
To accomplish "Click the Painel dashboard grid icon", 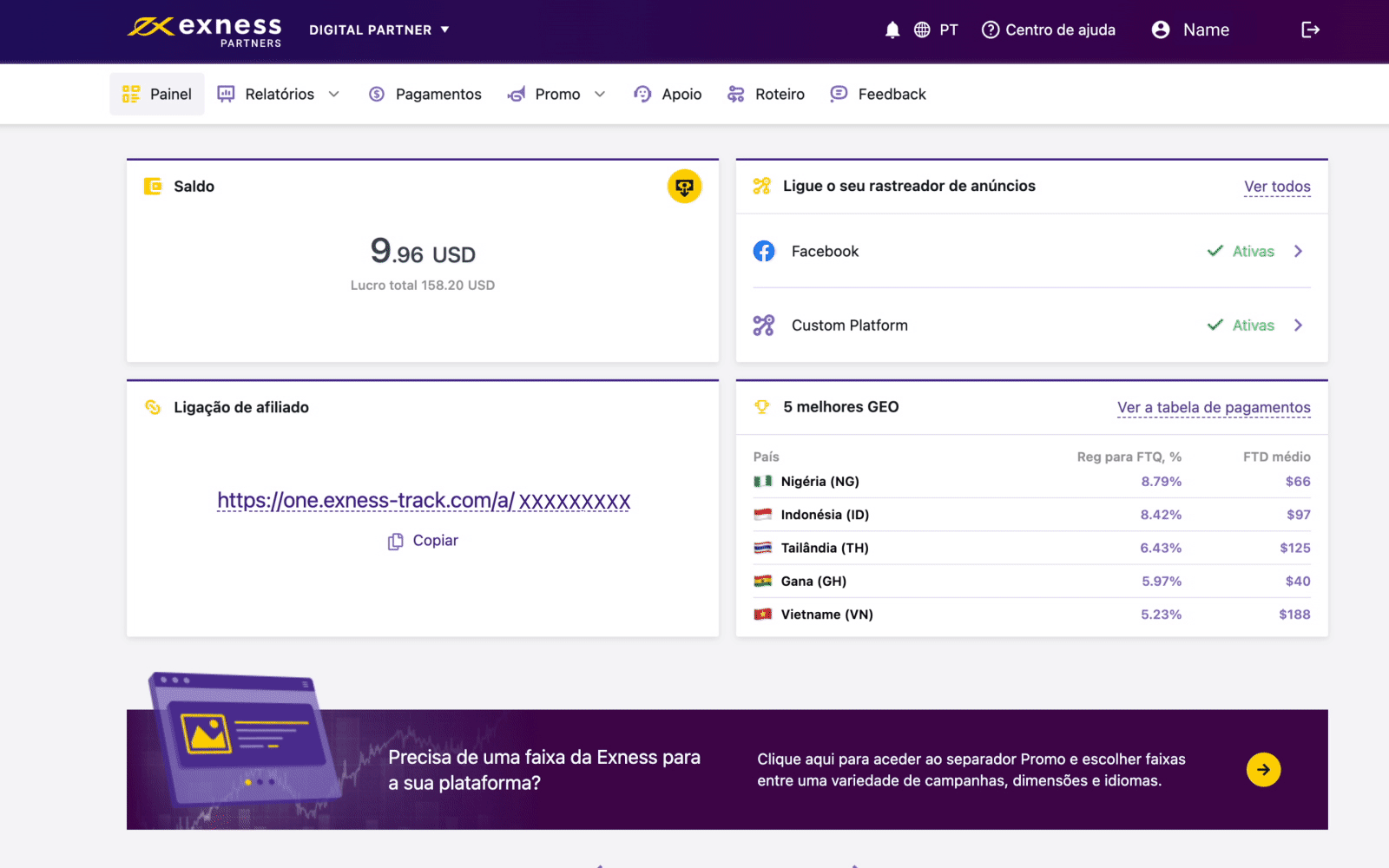I will coord(131,94).
